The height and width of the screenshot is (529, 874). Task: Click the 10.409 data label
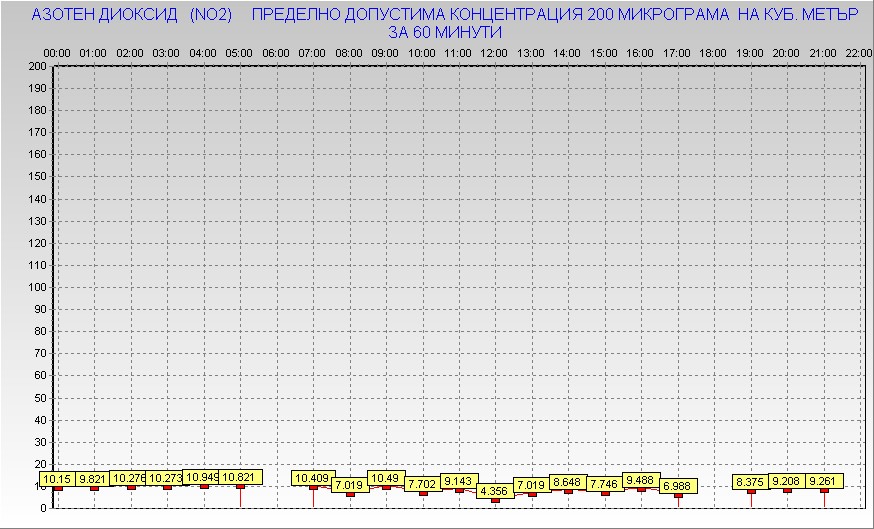click(x=312, y=478)
